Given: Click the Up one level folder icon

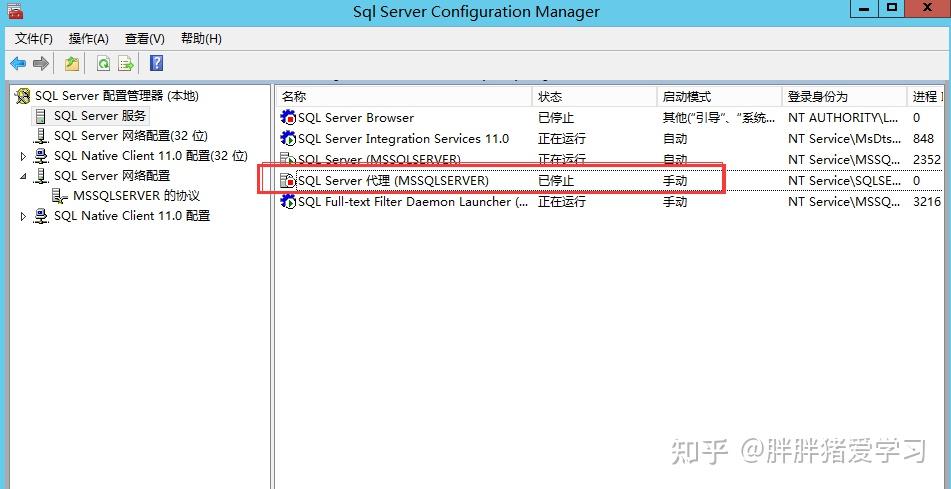Looking at the screenshot, I should (x=72, y=63).
